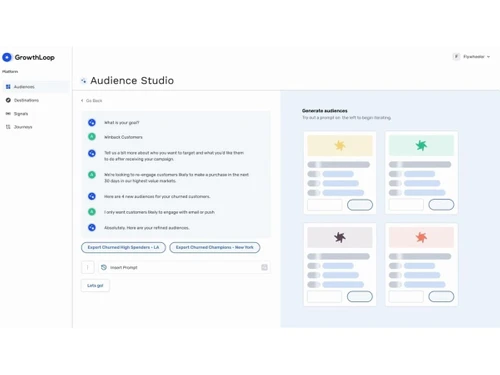Go back using the Go Back link
500x375 pixels.
[x=92, y=101]
